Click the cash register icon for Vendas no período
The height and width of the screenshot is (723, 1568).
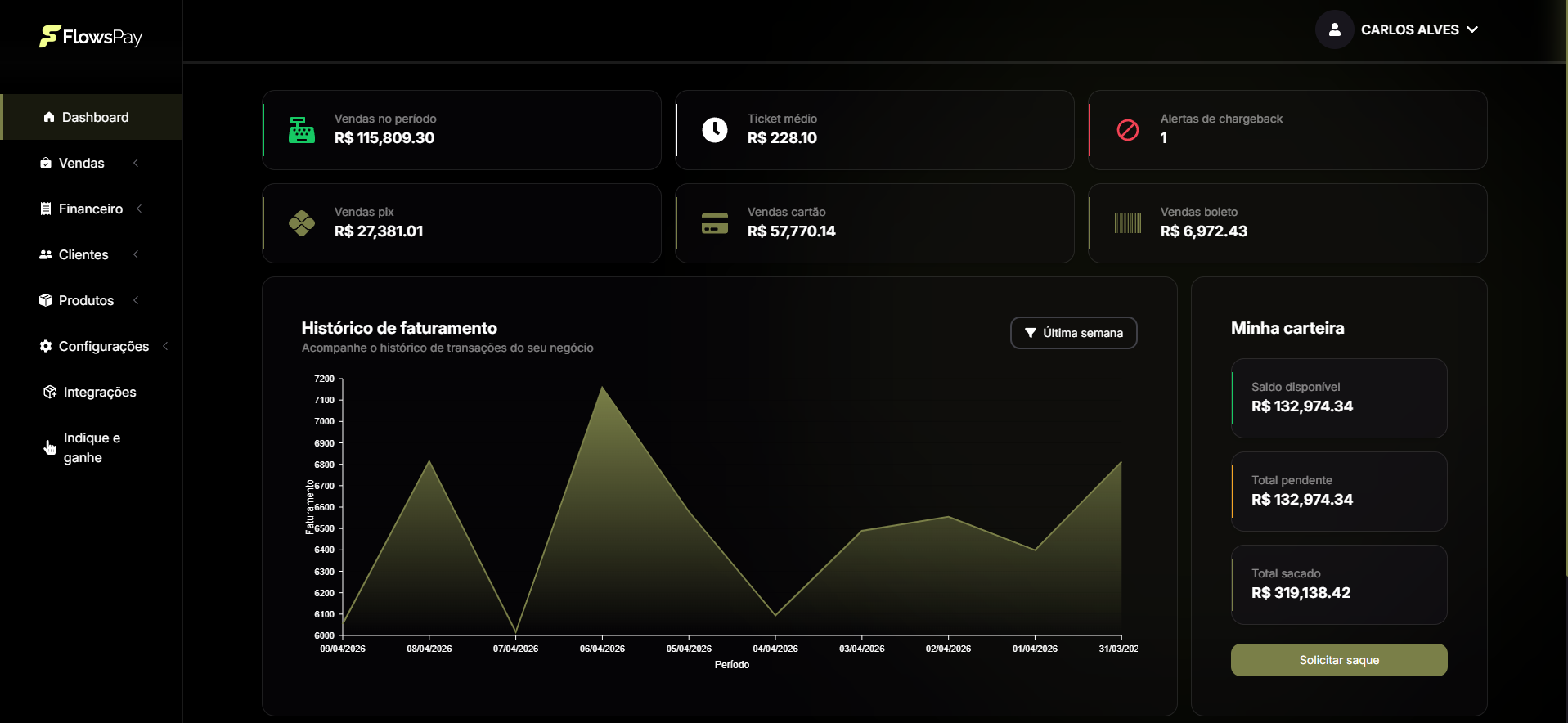pos(302,130)
